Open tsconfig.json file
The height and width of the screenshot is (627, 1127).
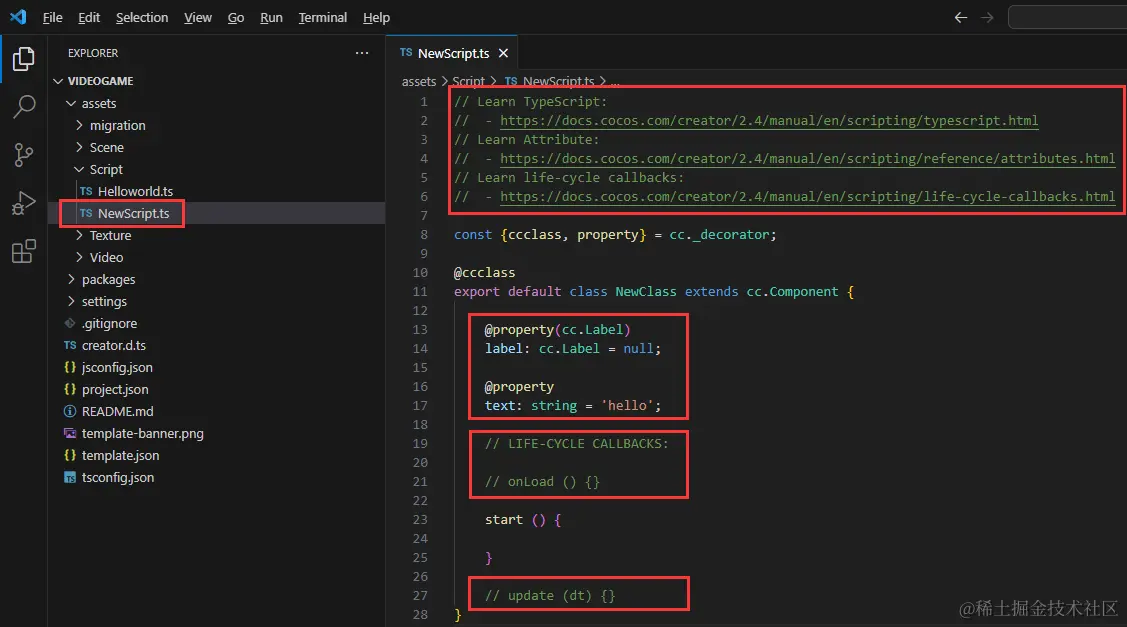pos(217,477)
